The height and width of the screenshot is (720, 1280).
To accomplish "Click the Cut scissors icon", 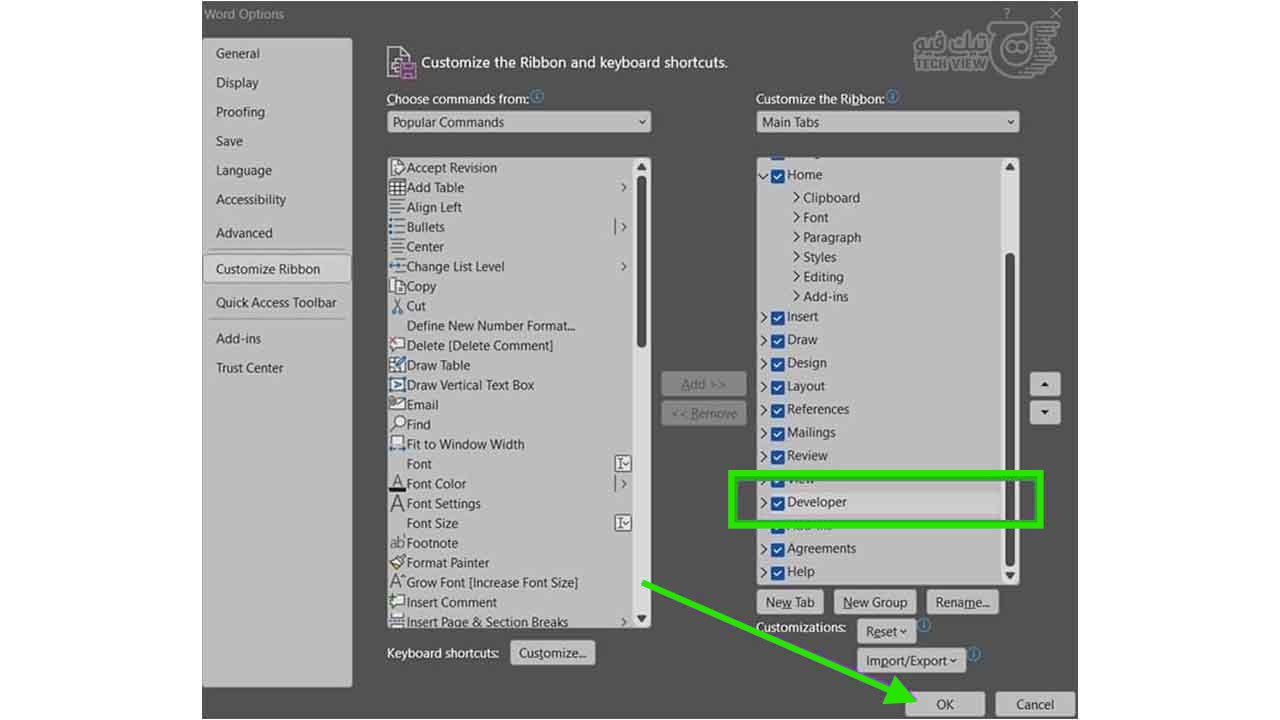I will coord(397,306).
